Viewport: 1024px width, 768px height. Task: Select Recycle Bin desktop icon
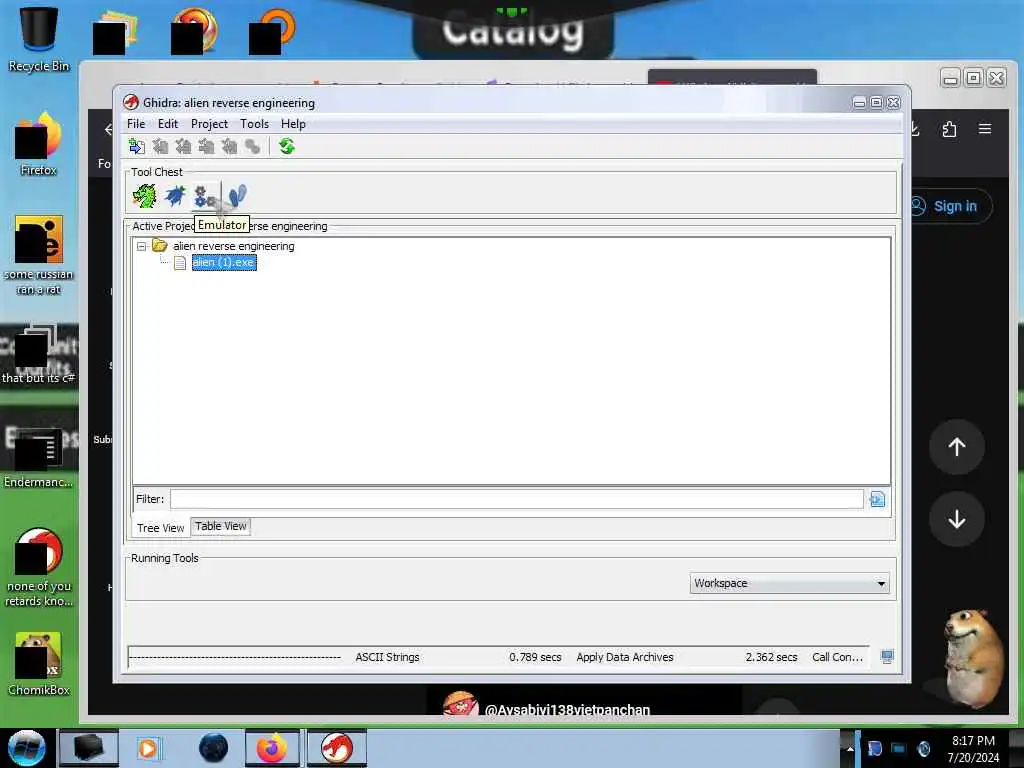click(39, 39)
